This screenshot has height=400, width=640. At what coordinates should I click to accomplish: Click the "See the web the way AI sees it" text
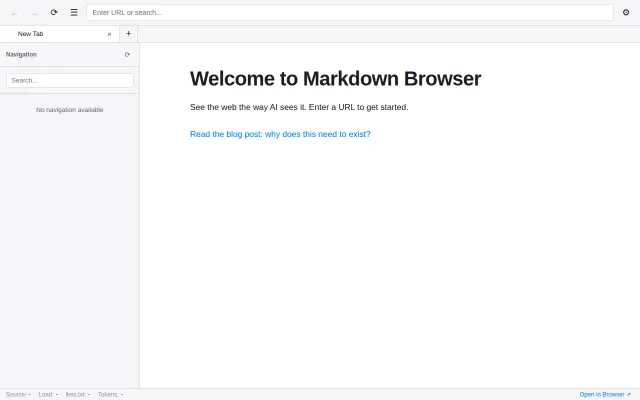pos(248,107)
